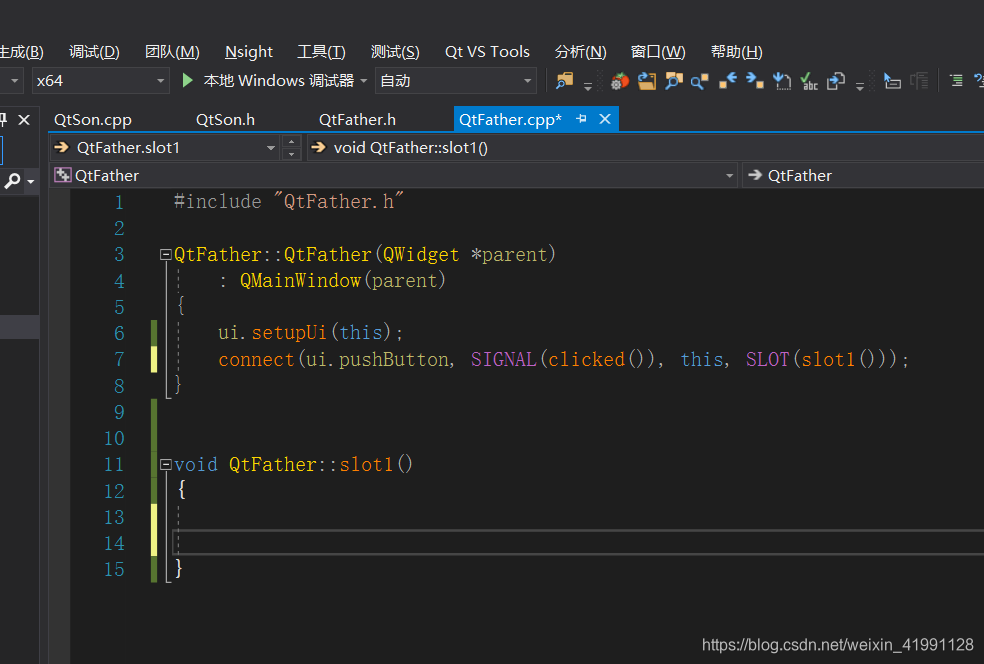Click slot1 function name on line 11

pyautogui.click(x=366, y=464)
